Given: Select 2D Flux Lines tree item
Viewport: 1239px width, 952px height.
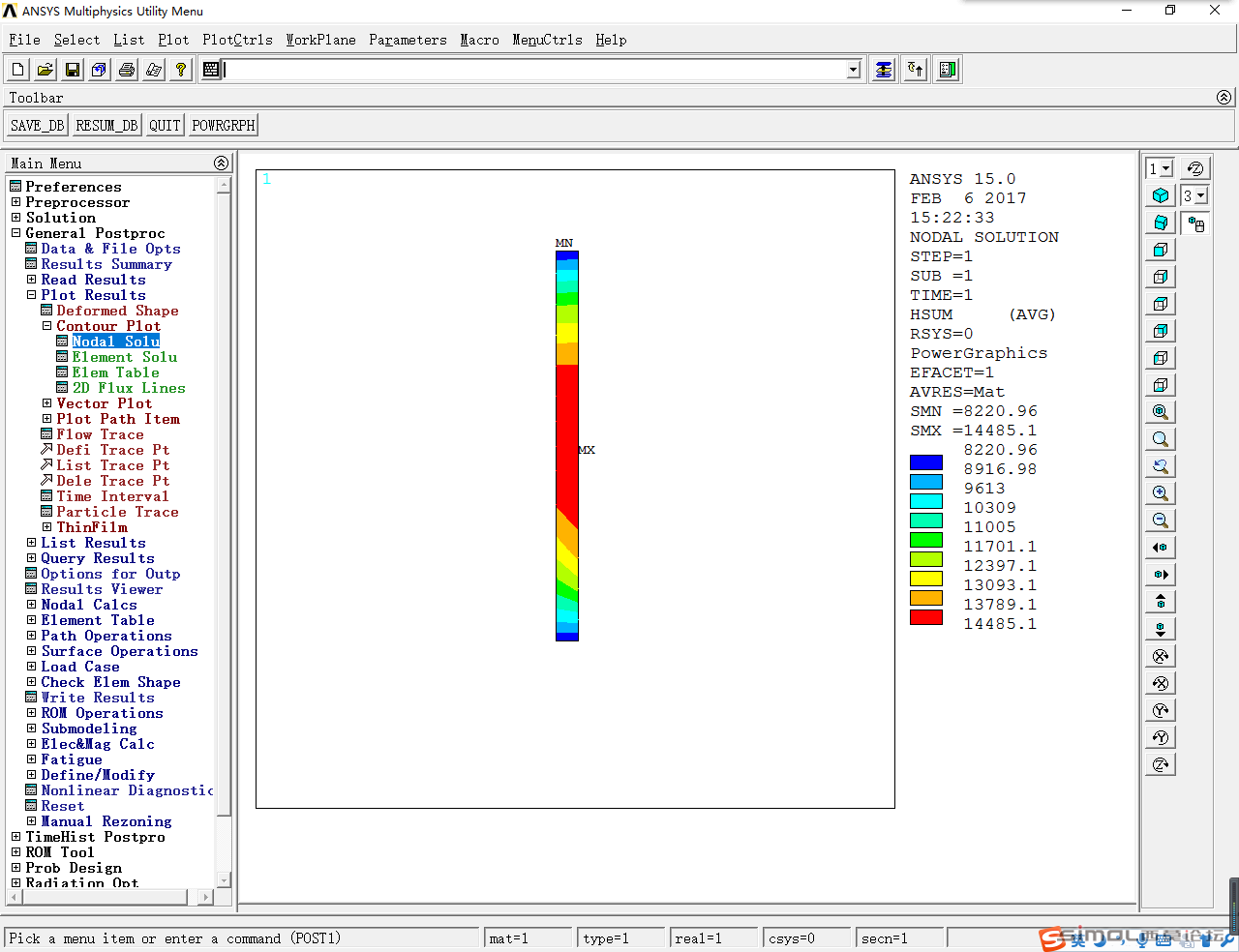Looking at the screenshot, I should point(129,388).
